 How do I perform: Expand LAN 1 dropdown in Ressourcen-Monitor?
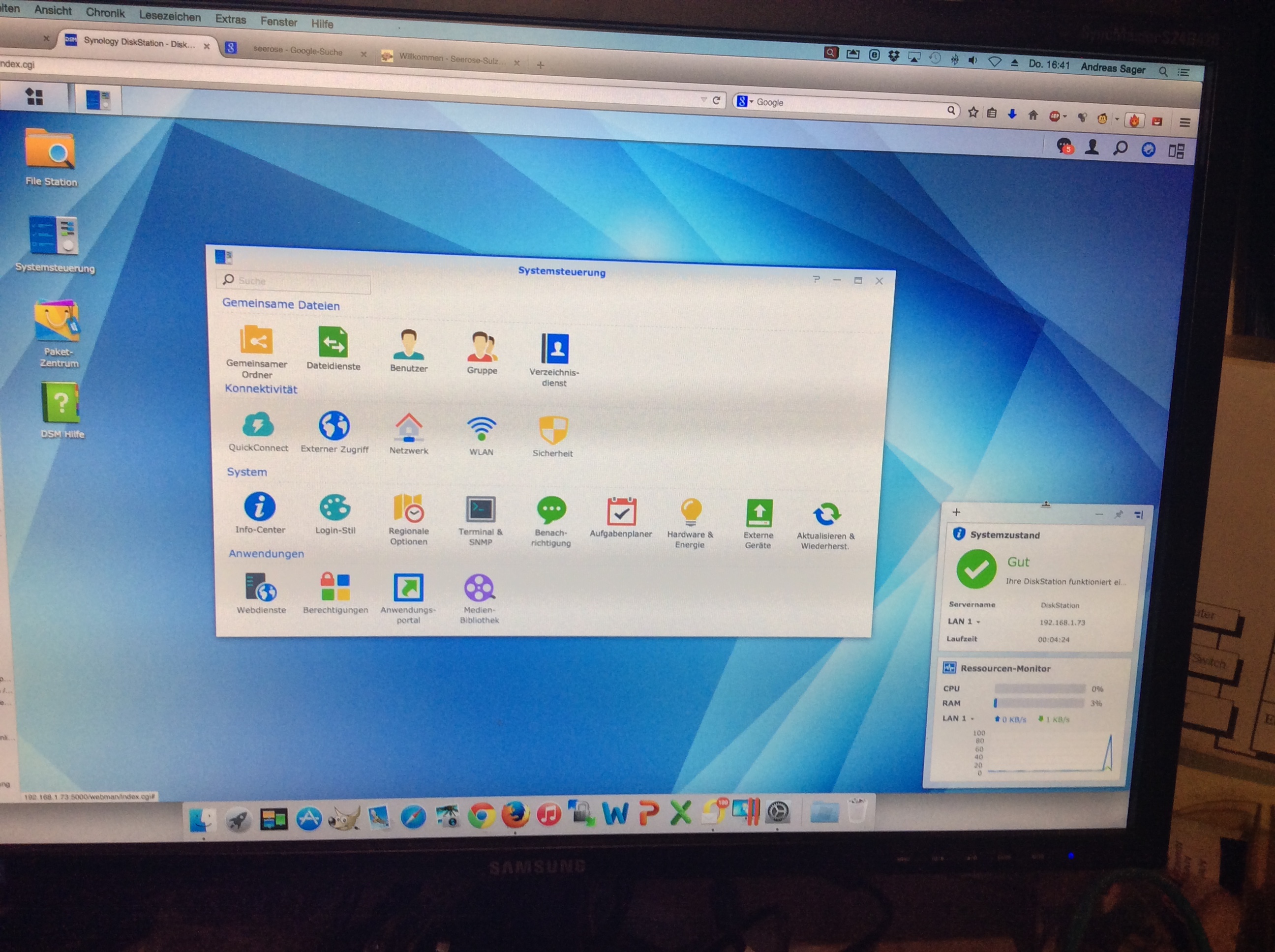coord(972,718)
